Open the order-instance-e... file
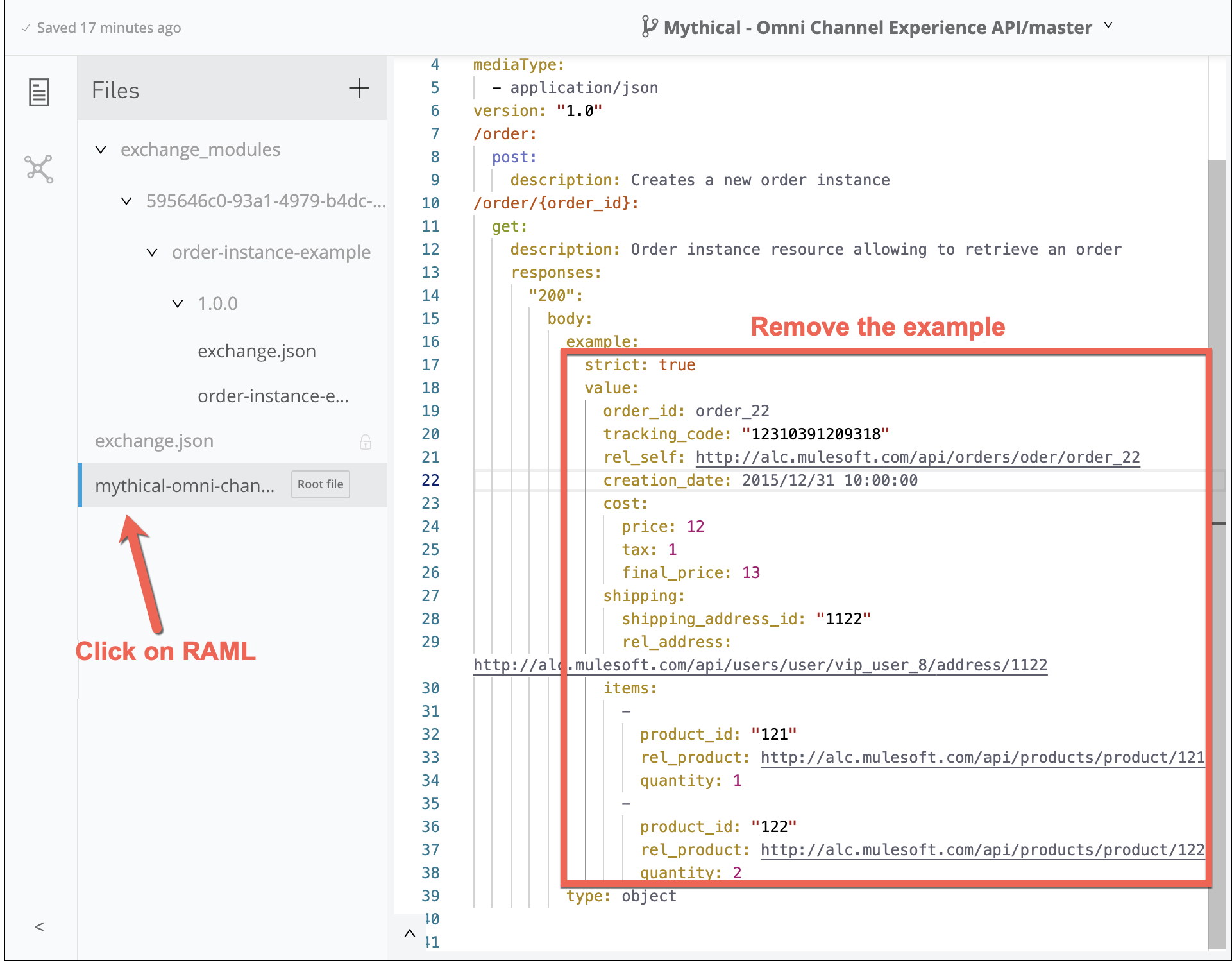Viewport: 1232px width, 961px height. tap(273, 396)
